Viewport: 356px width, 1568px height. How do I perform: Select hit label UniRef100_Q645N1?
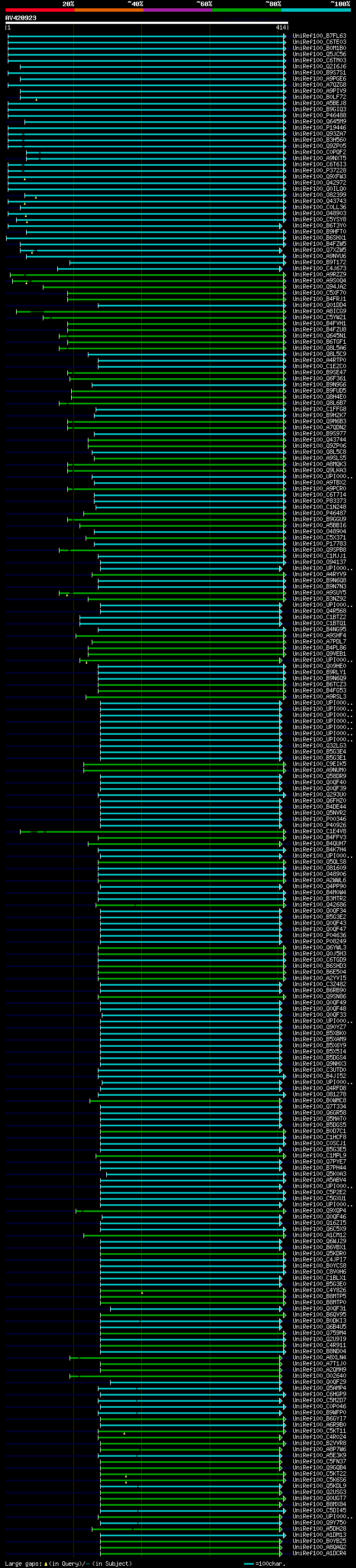319,335
